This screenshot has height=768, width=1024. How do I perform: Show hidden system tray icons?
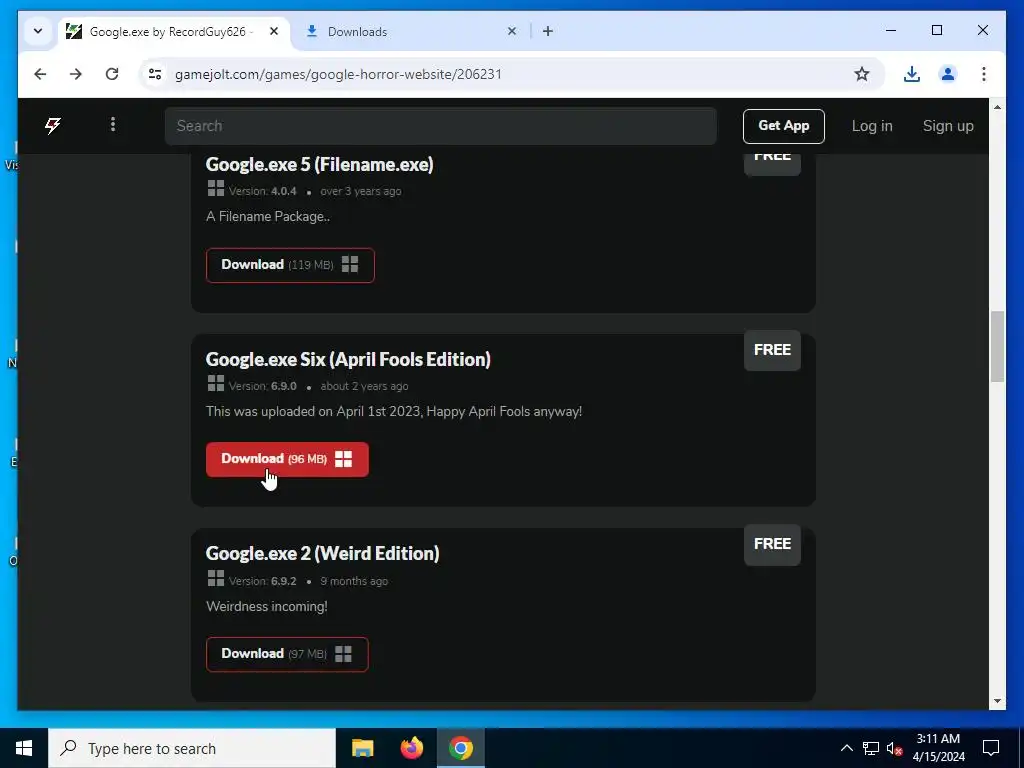coord(846,748)
